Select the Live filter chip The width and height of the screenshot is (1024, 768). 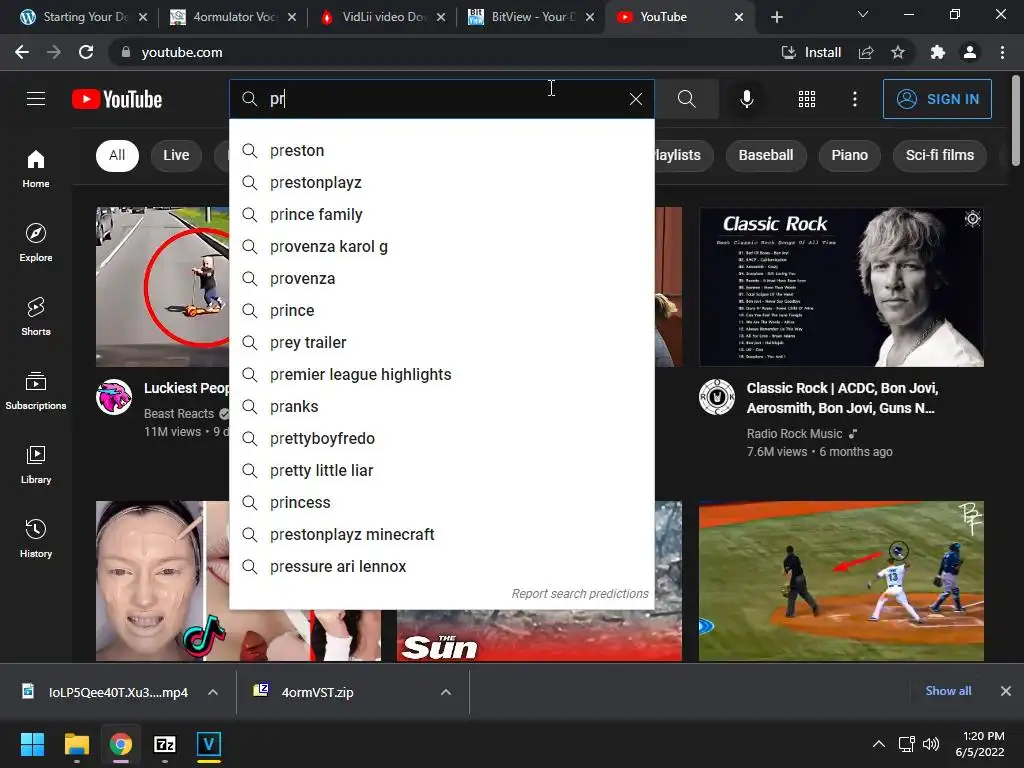(176, 155)
